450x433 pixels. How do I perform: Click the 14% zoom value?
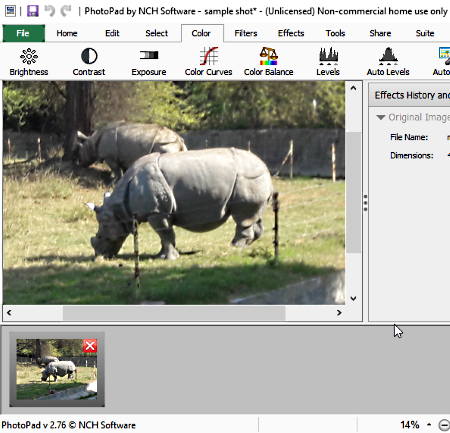(410, 425)
